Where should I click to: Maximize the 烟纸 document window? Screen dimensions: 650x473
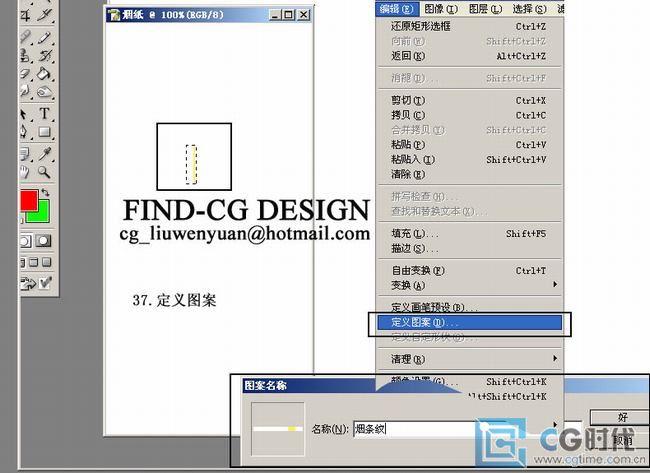point(289,15)
